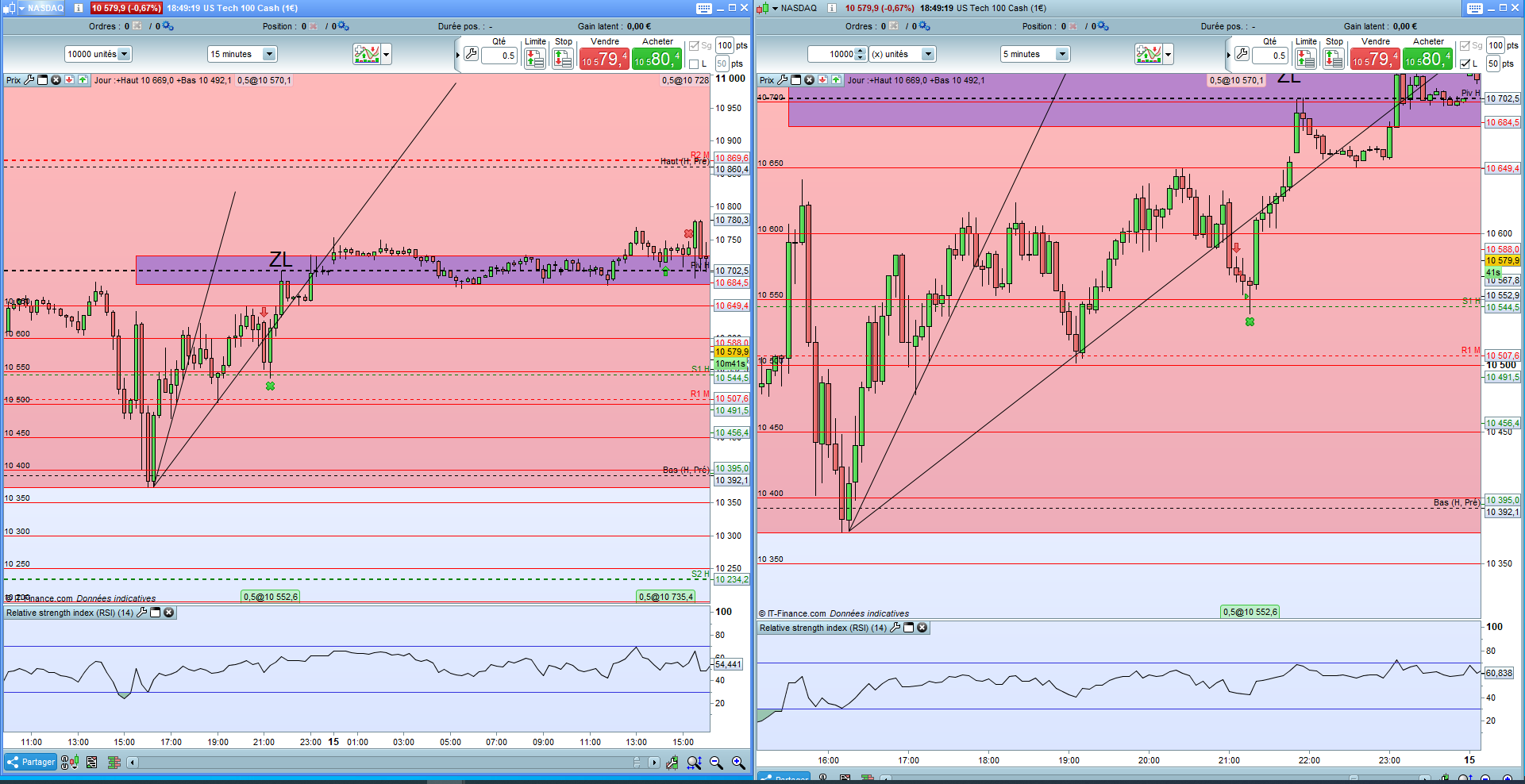The image size is (1525, 784).
Task: Expand indicator menu arrow in left window
Action: point(387,55)
